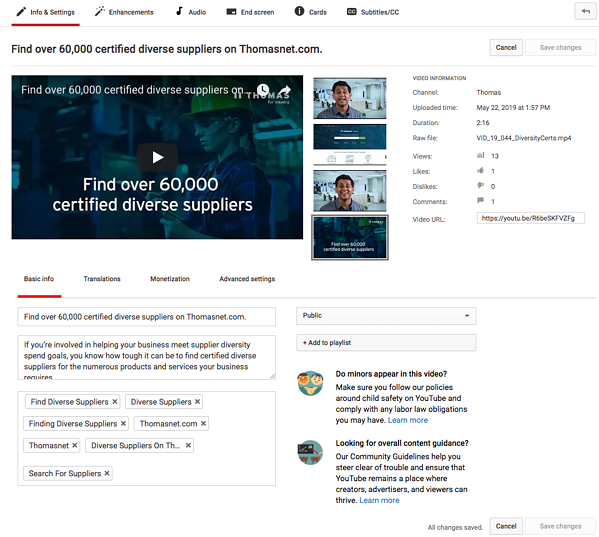Click the likes thumbs-up icon

point(481,171)
